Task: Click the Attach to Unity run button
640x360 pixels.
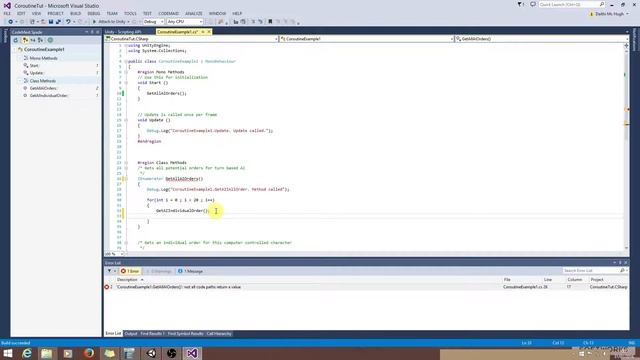Action: [x=110, y=22]
